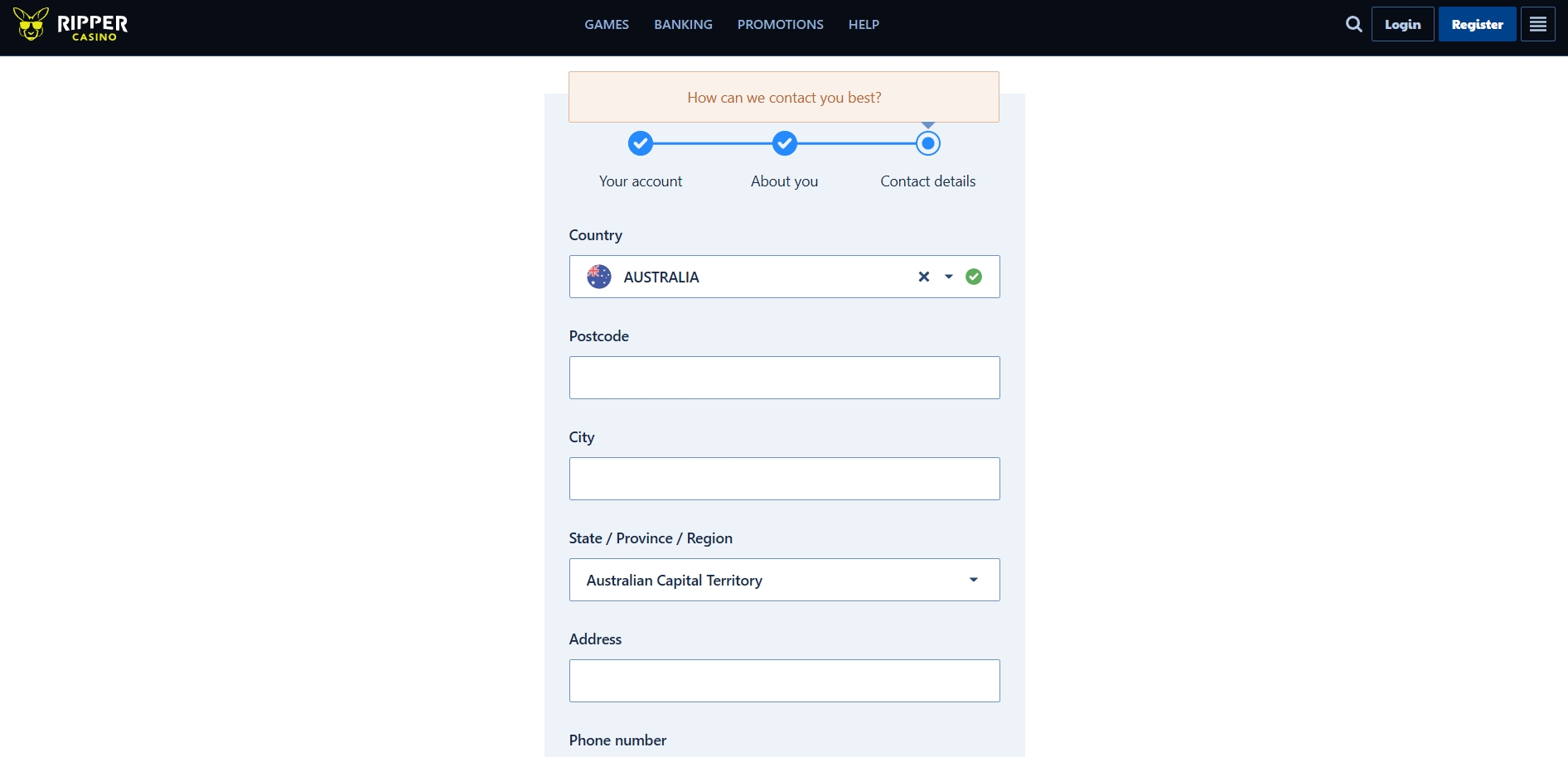Clear the selected country with the X icon

(x=923, y=277)
